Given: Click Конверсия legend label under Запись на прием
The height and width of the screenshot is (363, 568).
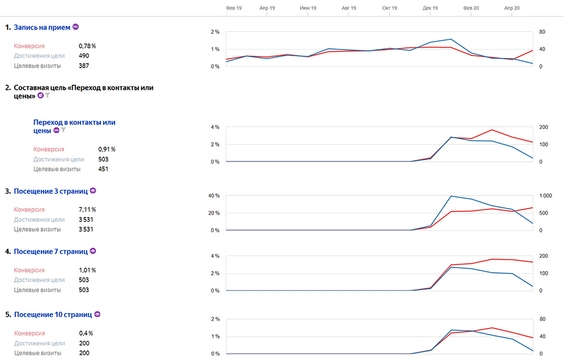Looking at the screenshot, I should 29,46.
